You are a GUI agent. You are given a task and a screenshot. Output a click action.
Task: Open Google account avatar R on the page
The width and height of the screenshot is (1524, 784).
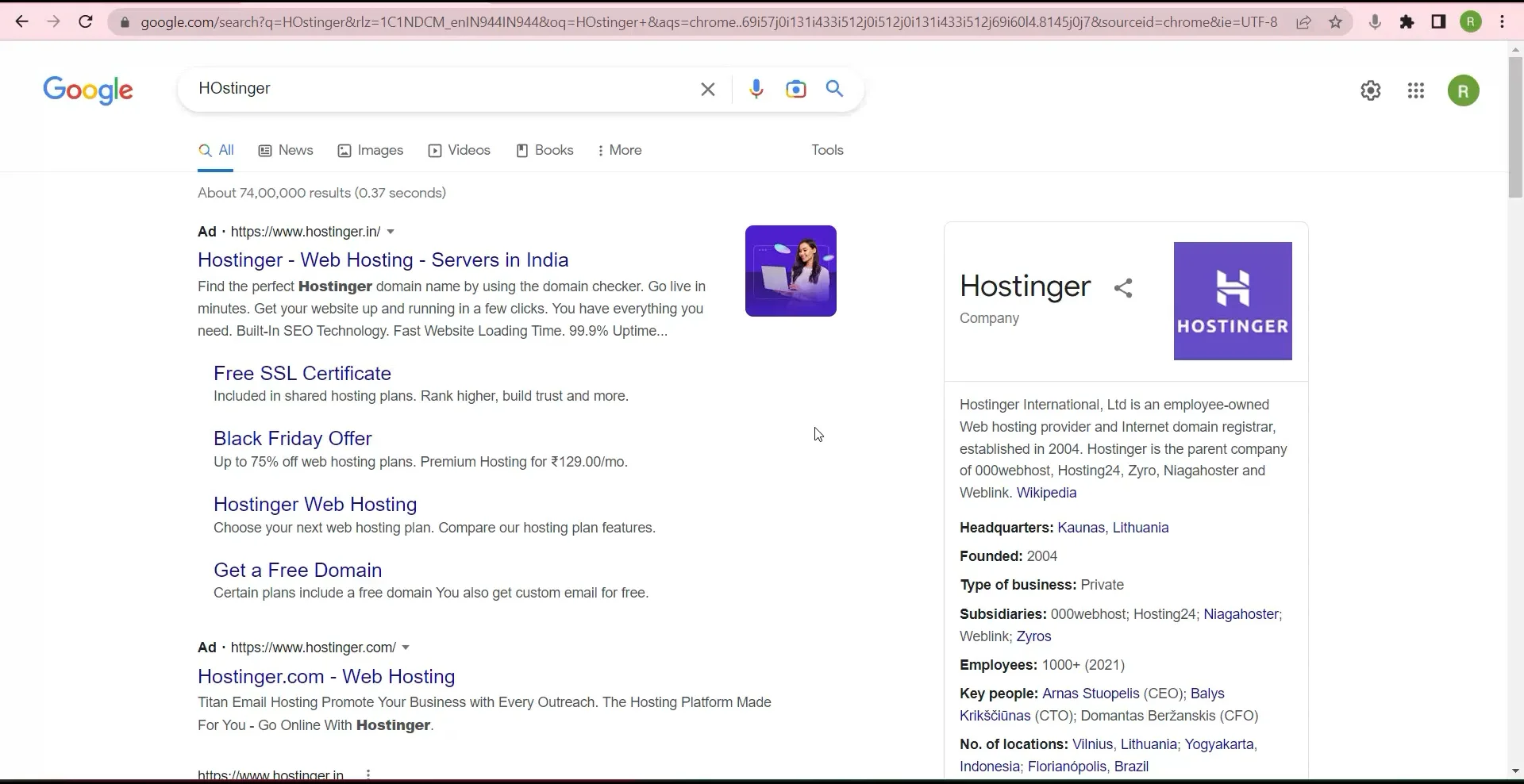pos(1464,90)
